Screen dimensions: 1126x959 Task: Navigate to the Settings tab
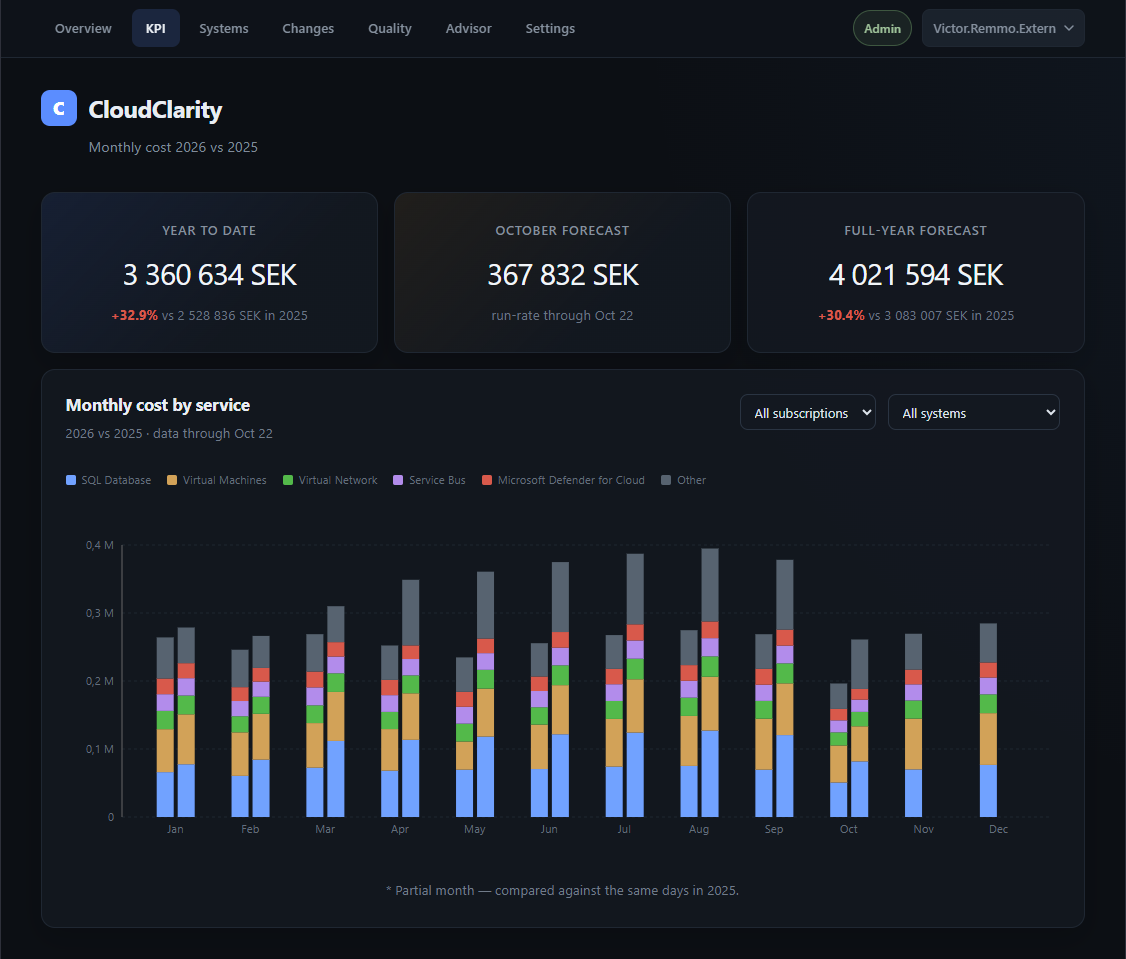pos(550,29)
